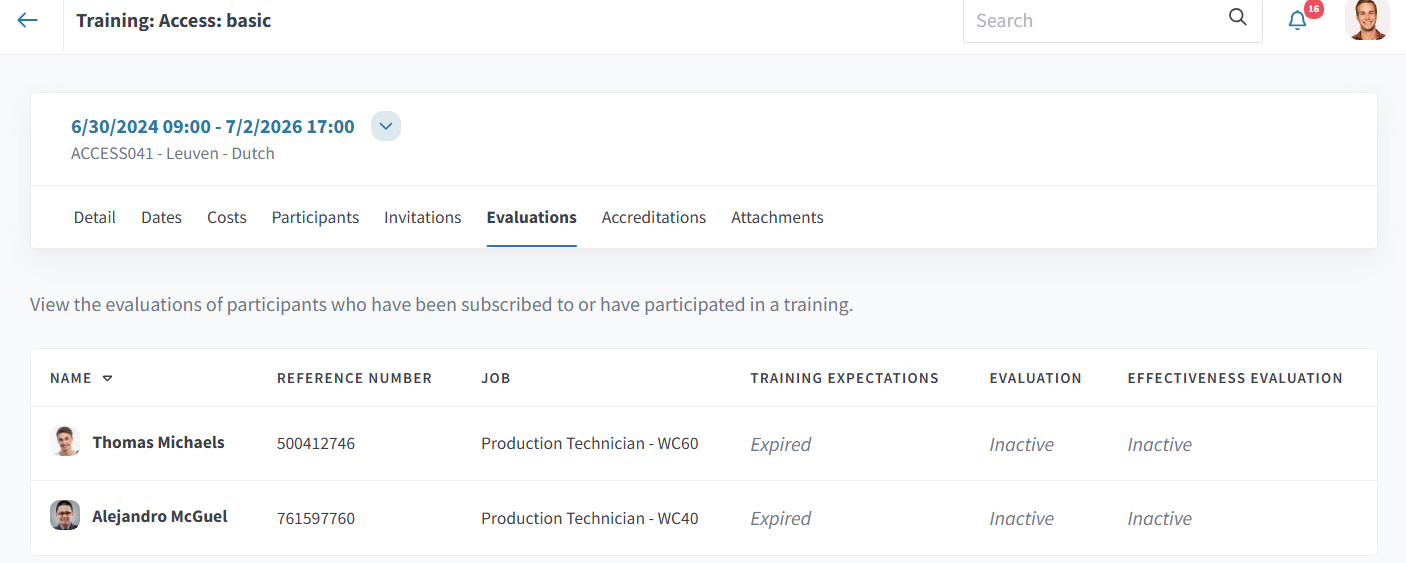Open the Accreditations tab

[654, 217]
